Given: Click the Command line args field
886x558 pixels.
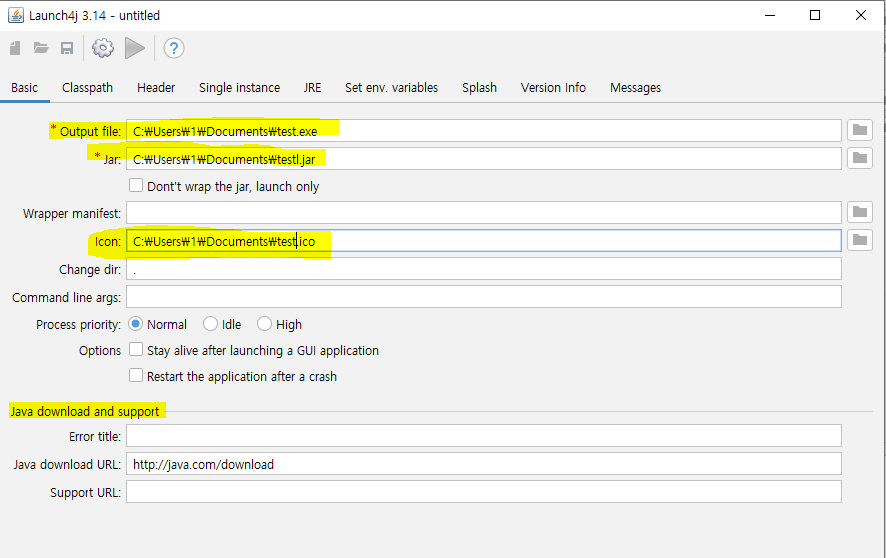Looking at the screenshot, I should [484, 297].
